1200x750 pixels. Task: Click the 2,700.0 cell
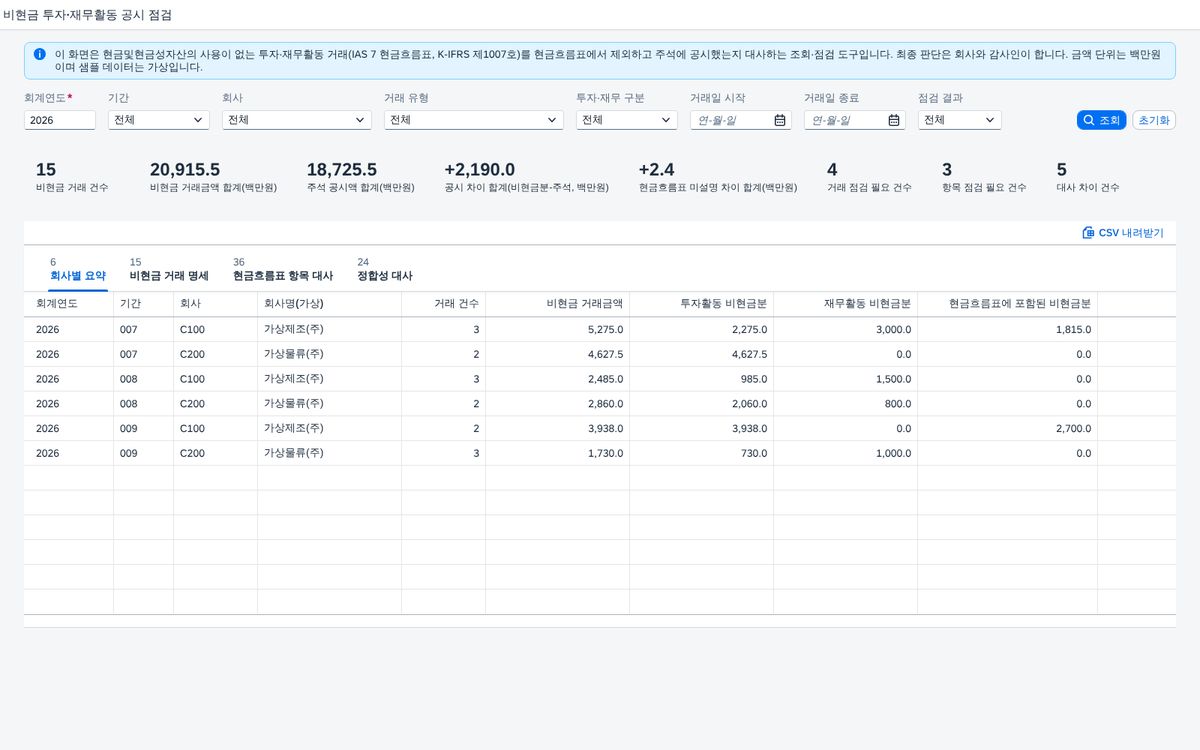[1008, 429]
